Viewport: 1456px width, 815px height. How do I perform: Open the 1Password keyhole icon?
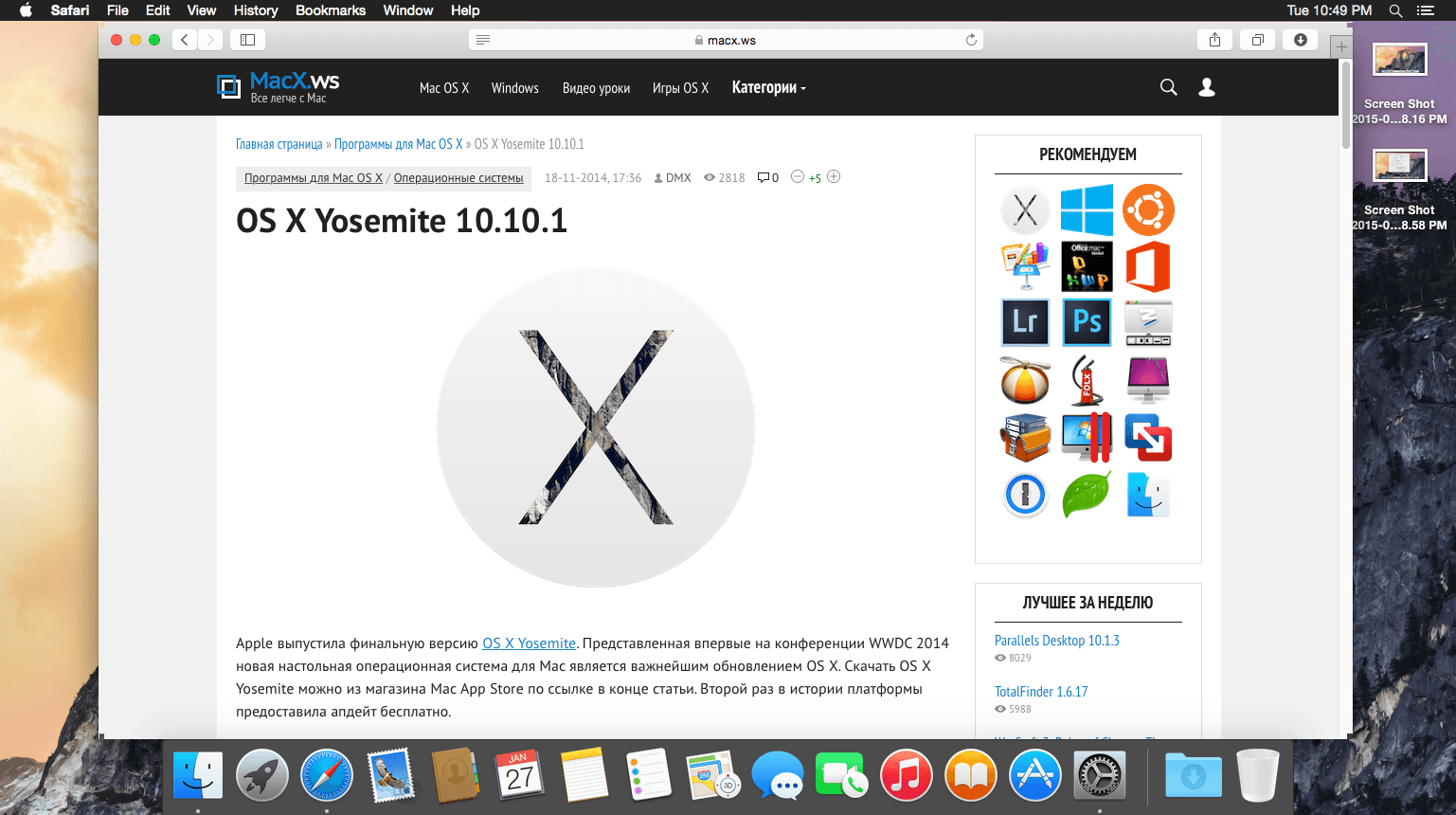(1025, 495)
